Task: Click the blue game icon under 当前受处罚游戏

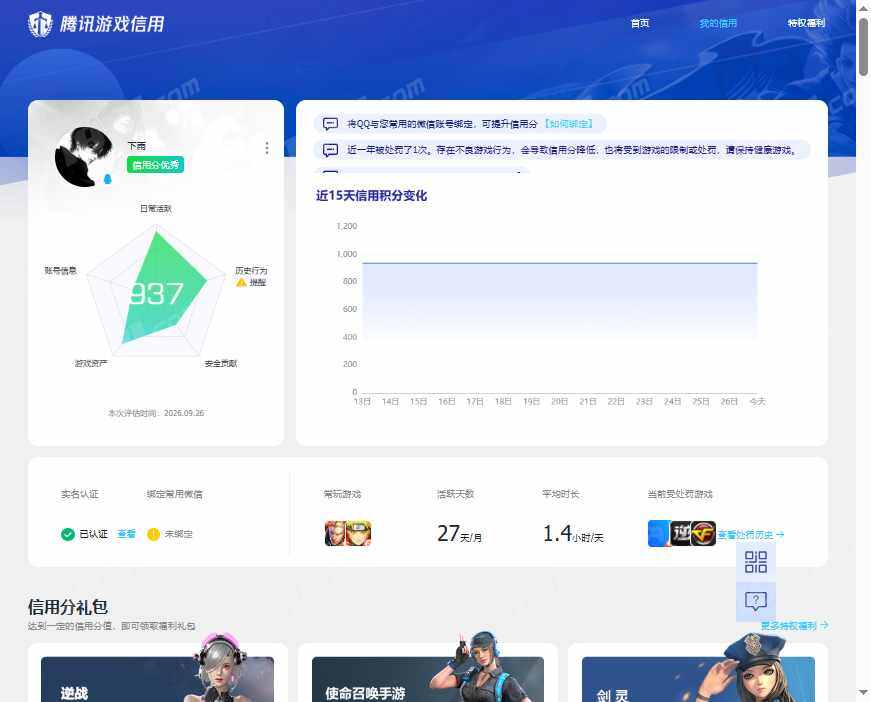Action: 659,533
